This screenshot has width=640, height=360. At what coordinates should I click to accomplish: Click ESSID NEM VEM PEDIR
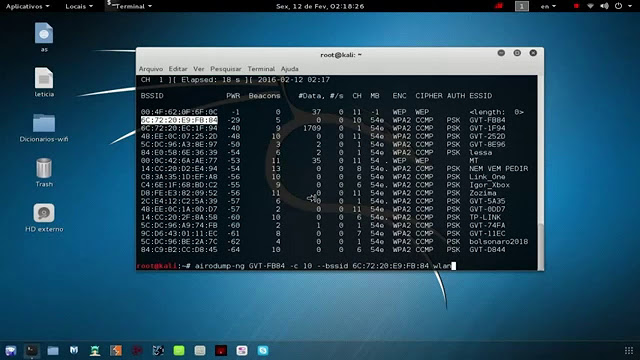[x=498, y=169]
